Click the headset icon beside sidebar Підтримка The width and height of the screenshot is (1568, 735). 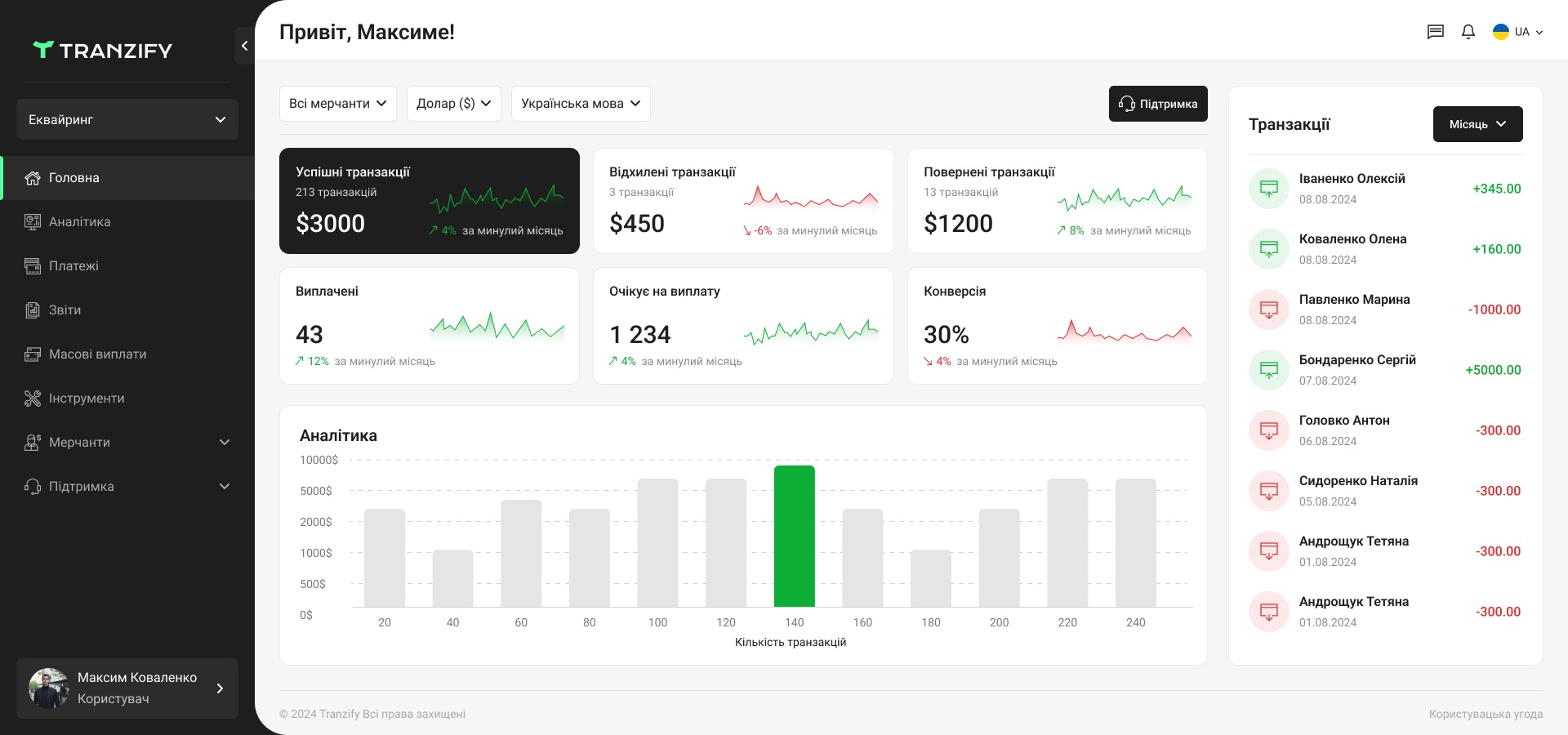pos(33,487)
